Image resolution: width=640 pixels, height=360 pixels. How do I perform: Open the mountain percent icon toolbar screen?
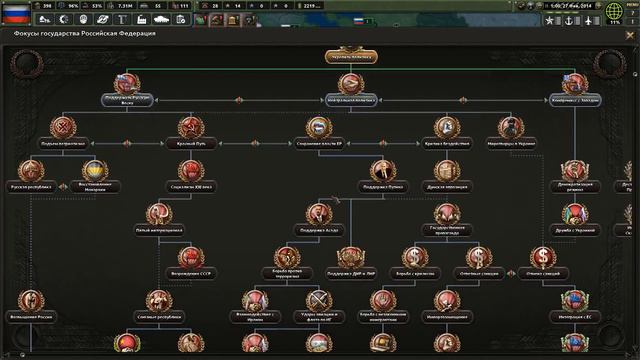pos(44,19)
